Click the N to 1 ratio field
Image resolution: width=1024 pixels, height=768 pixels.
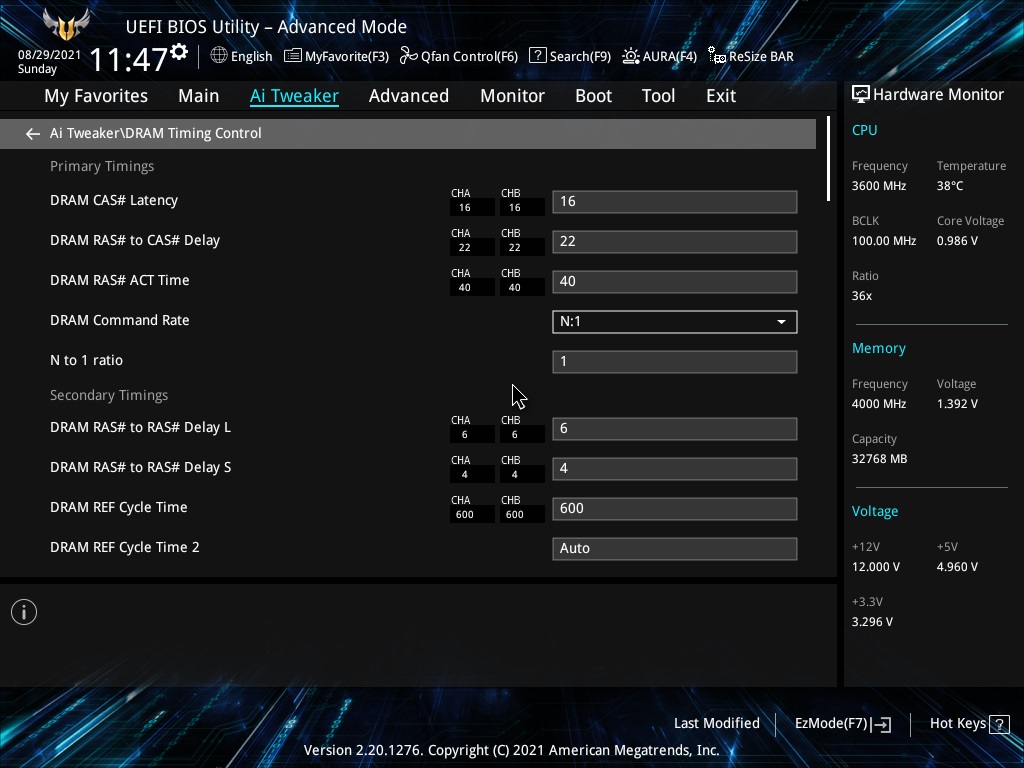point(675,362)
